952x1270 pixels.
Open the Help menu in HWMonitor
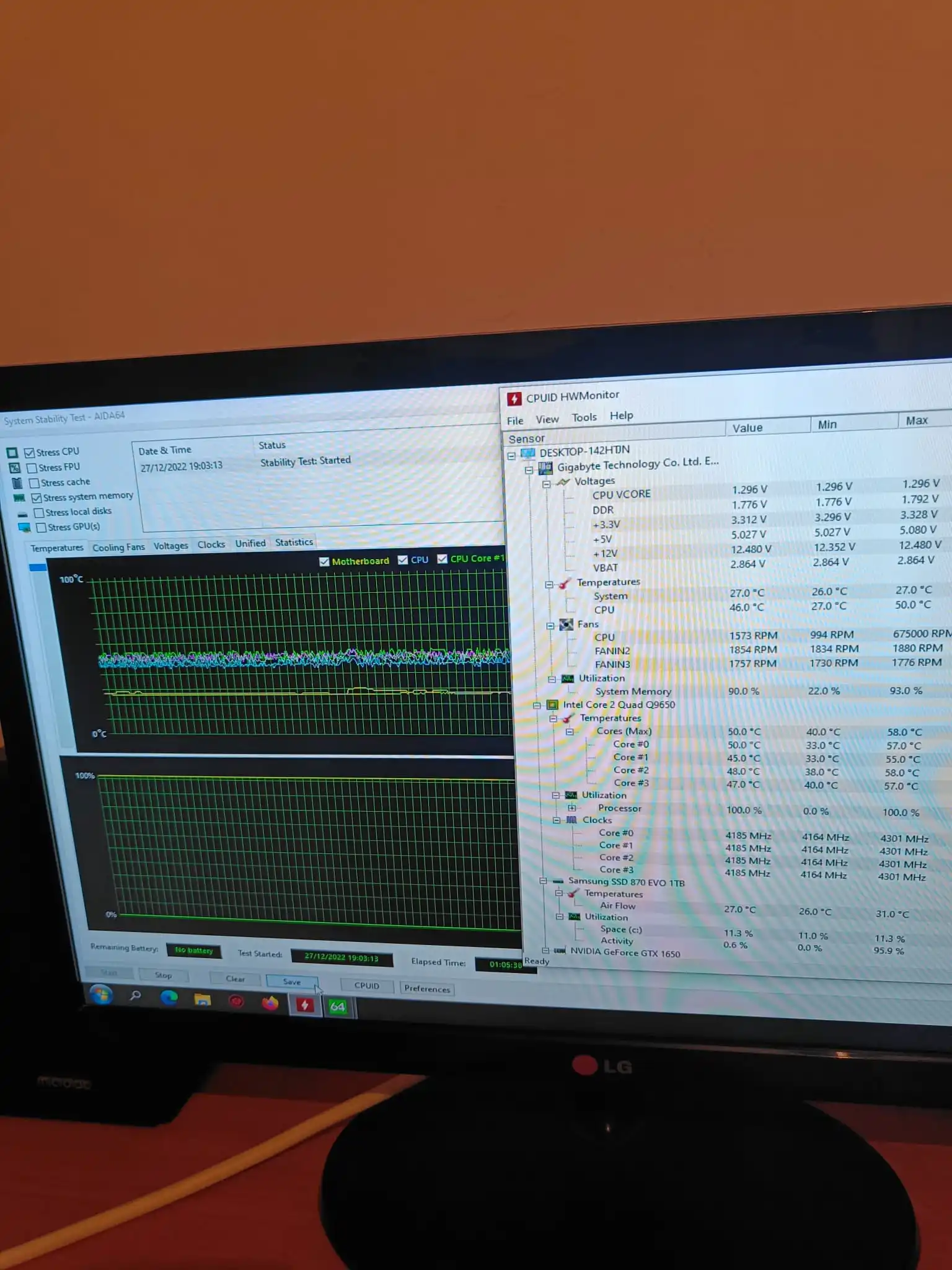pos(621,415)
